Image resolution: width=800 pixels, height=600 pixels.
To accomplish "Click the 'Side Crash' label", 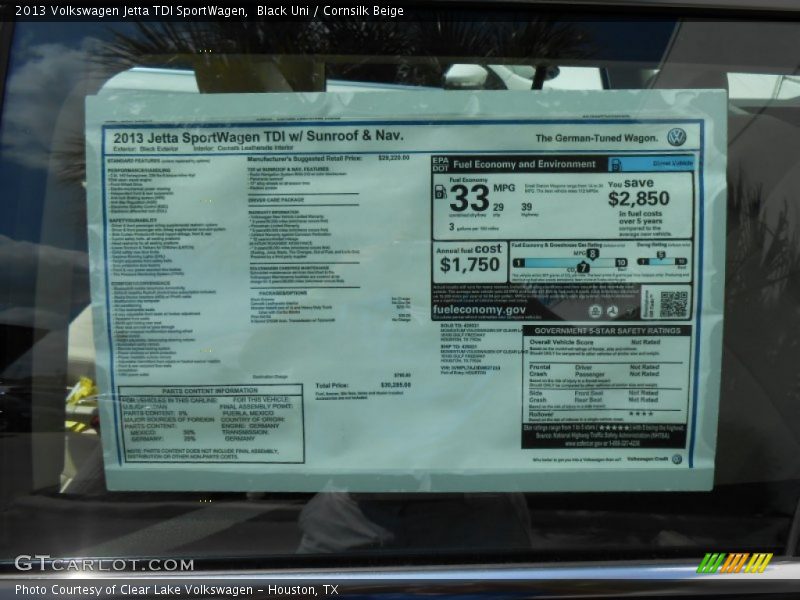I will tap(537, 396).
